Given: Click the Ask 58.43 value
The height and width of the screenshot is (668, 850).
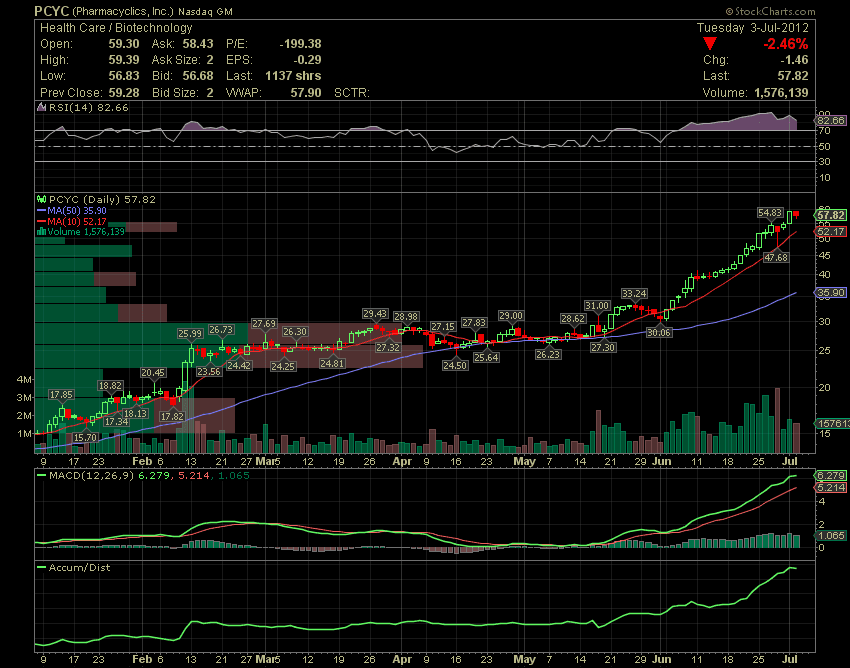Looking at the screenshot, I should point(197,44).
